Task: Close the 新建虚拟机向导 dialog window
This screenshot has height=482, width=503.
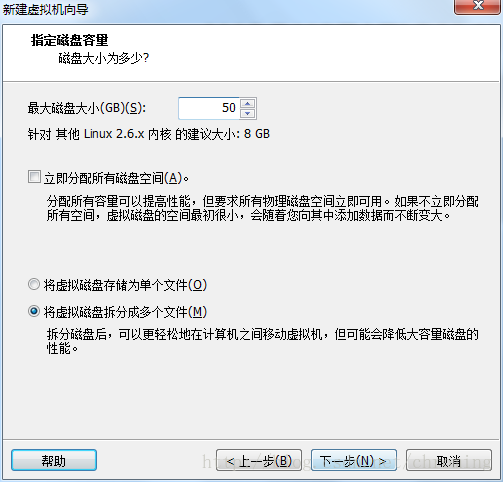Action: click(477, 7)
